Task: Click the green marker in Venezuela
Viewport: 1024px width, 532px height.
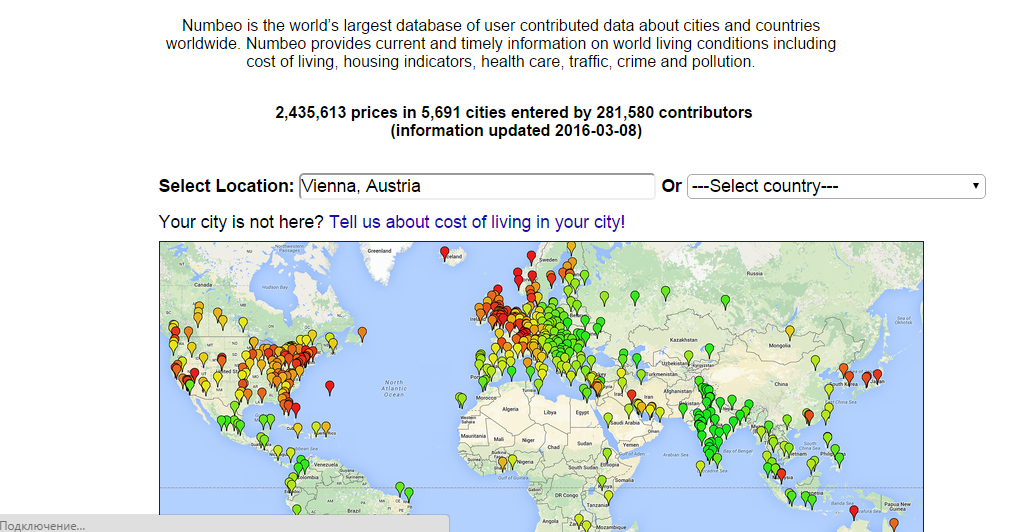Action: (x=303, y=462)
